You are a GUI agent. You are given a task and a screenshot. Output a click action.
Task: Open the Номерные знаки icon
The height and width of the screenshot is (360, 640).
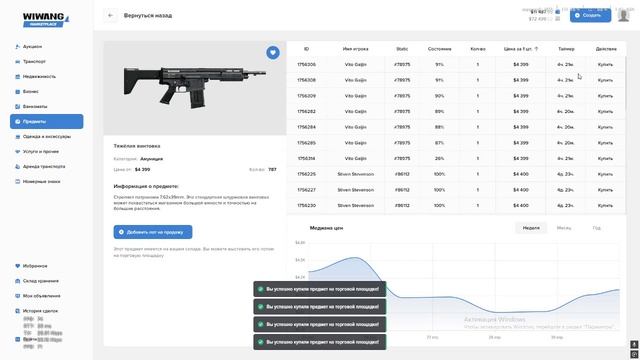click(x=18, y=182)
